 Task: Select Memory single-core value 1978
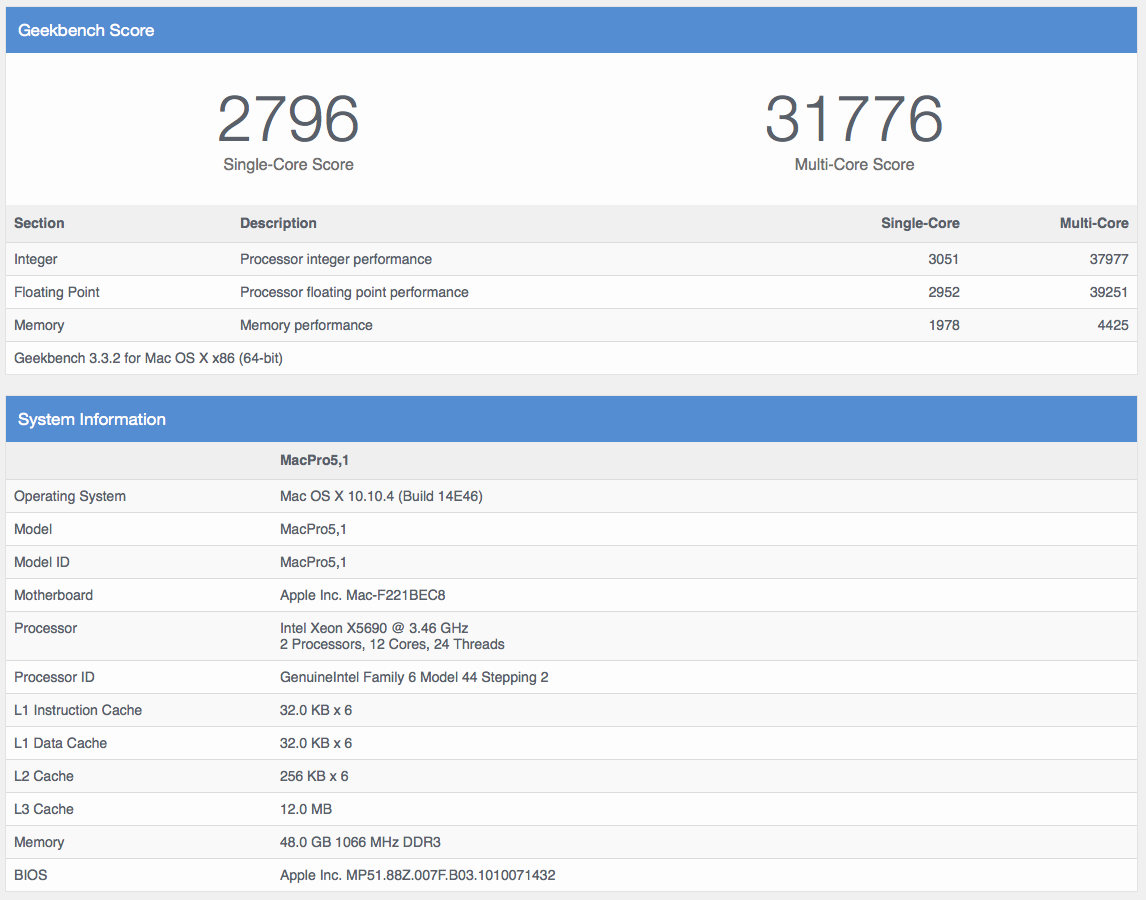[x=944, y=325]
